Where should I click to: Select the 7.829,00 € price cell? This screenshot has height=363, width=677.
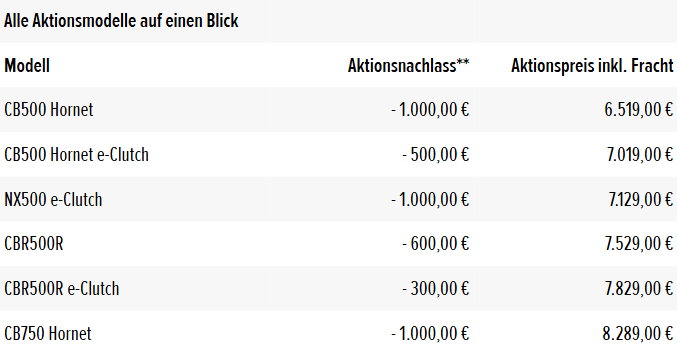[639, 289]
